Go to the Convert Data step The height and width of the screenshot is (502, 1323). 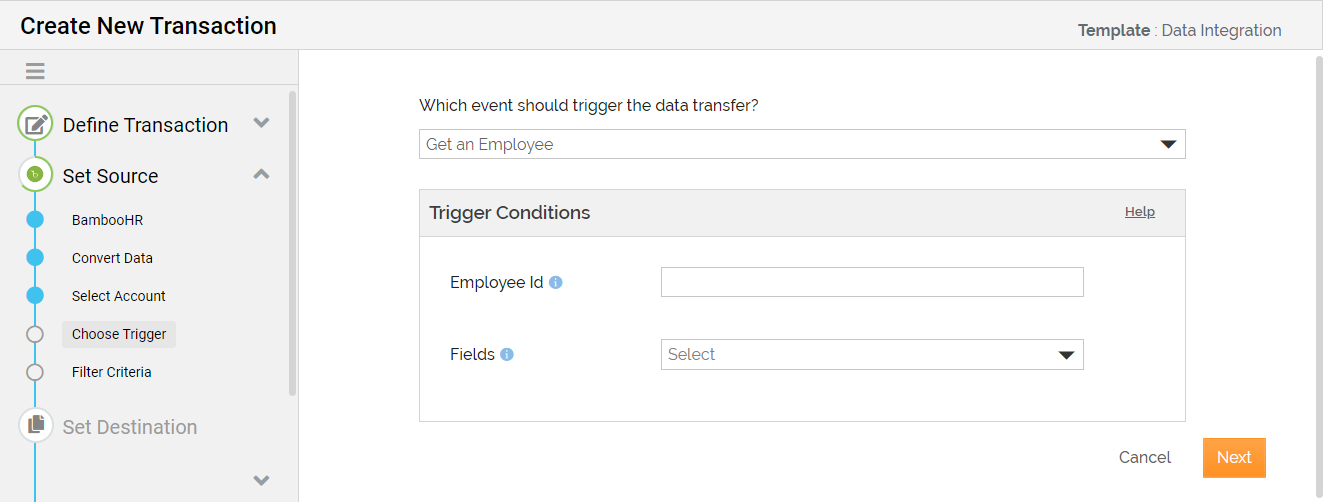pos(112,258)
